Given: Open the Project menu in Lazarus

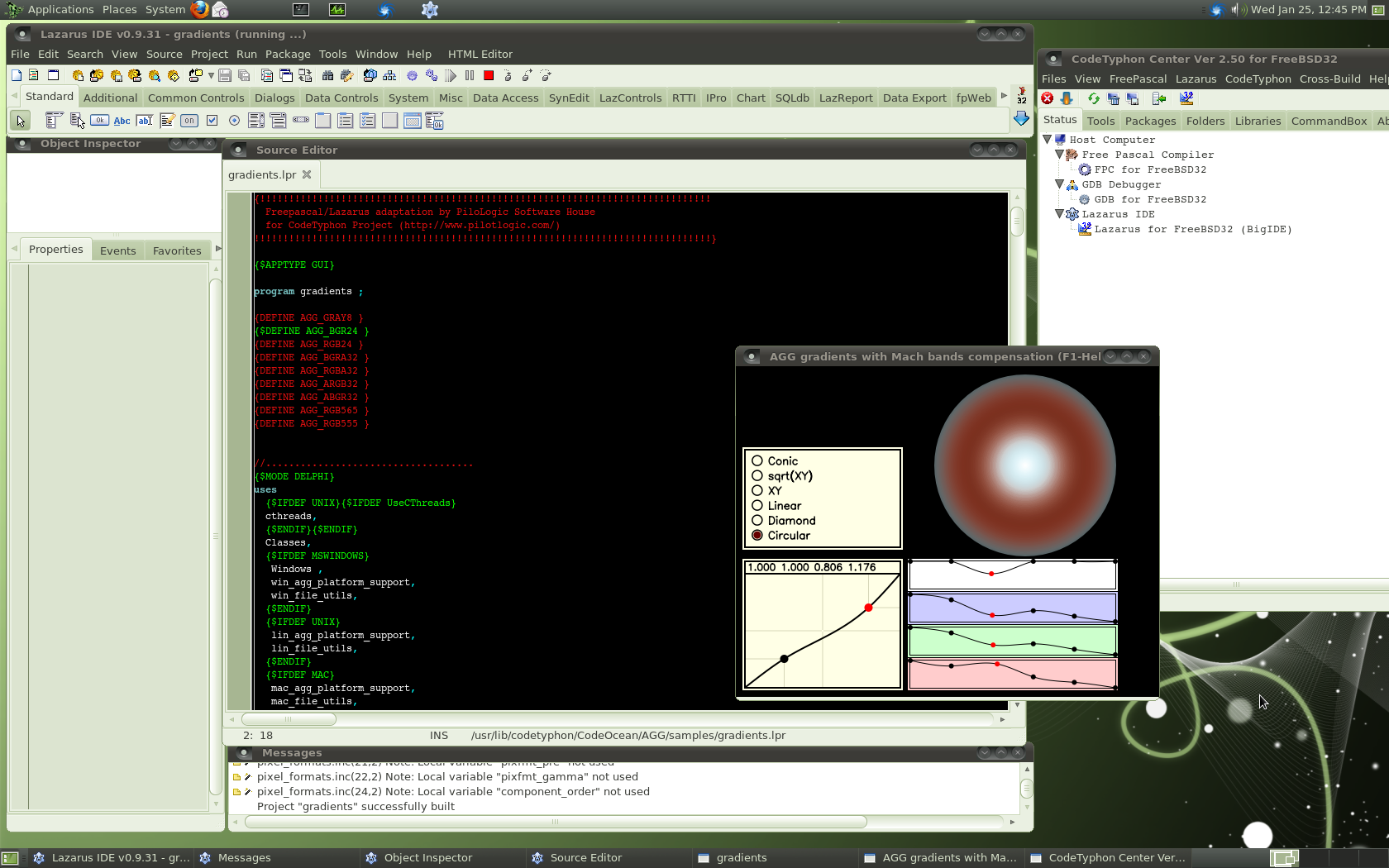Looking at the screenshot, I should [209, 54].
